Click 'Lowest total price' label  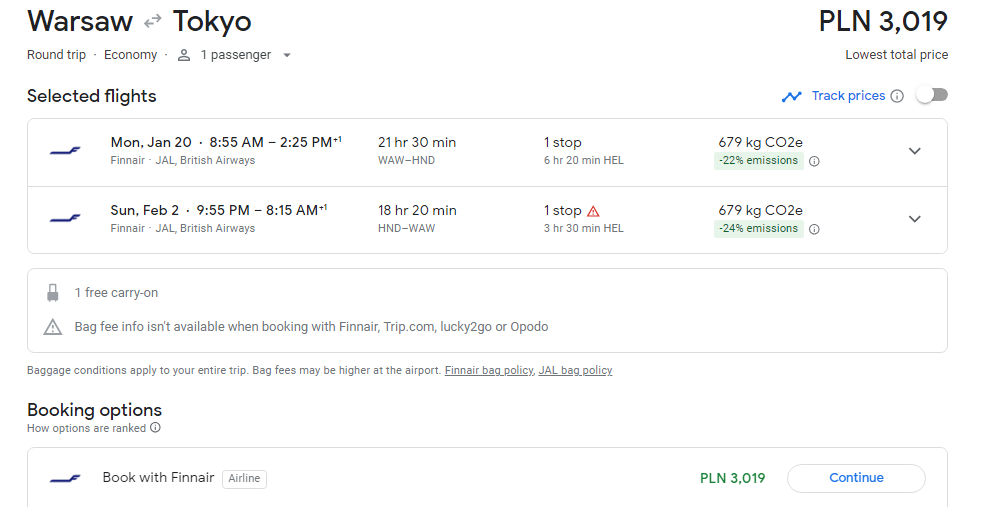pyautogui.click(x=896, y=55)
